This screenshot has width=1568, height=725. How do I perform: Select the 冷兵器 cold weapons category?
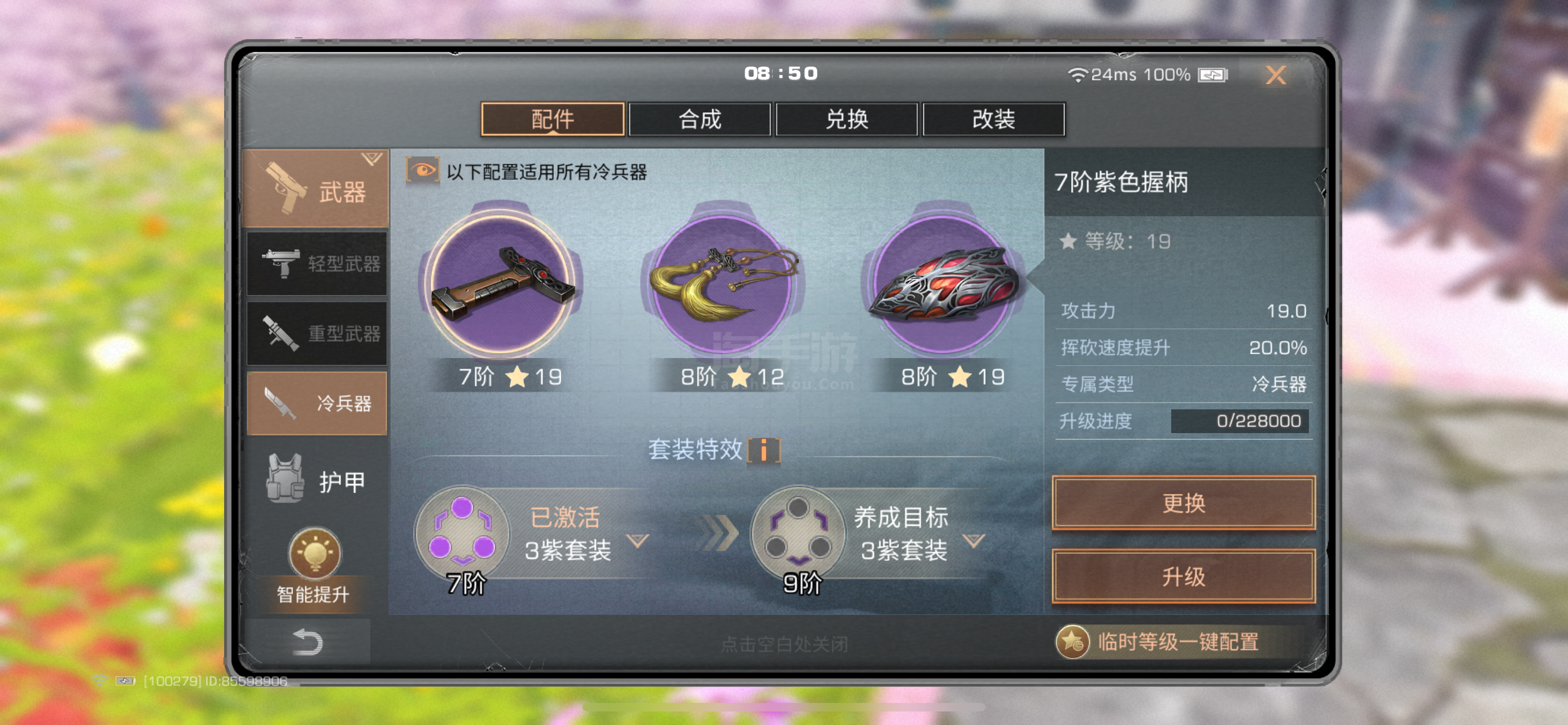pyautogui.click(x=317, y=403)
